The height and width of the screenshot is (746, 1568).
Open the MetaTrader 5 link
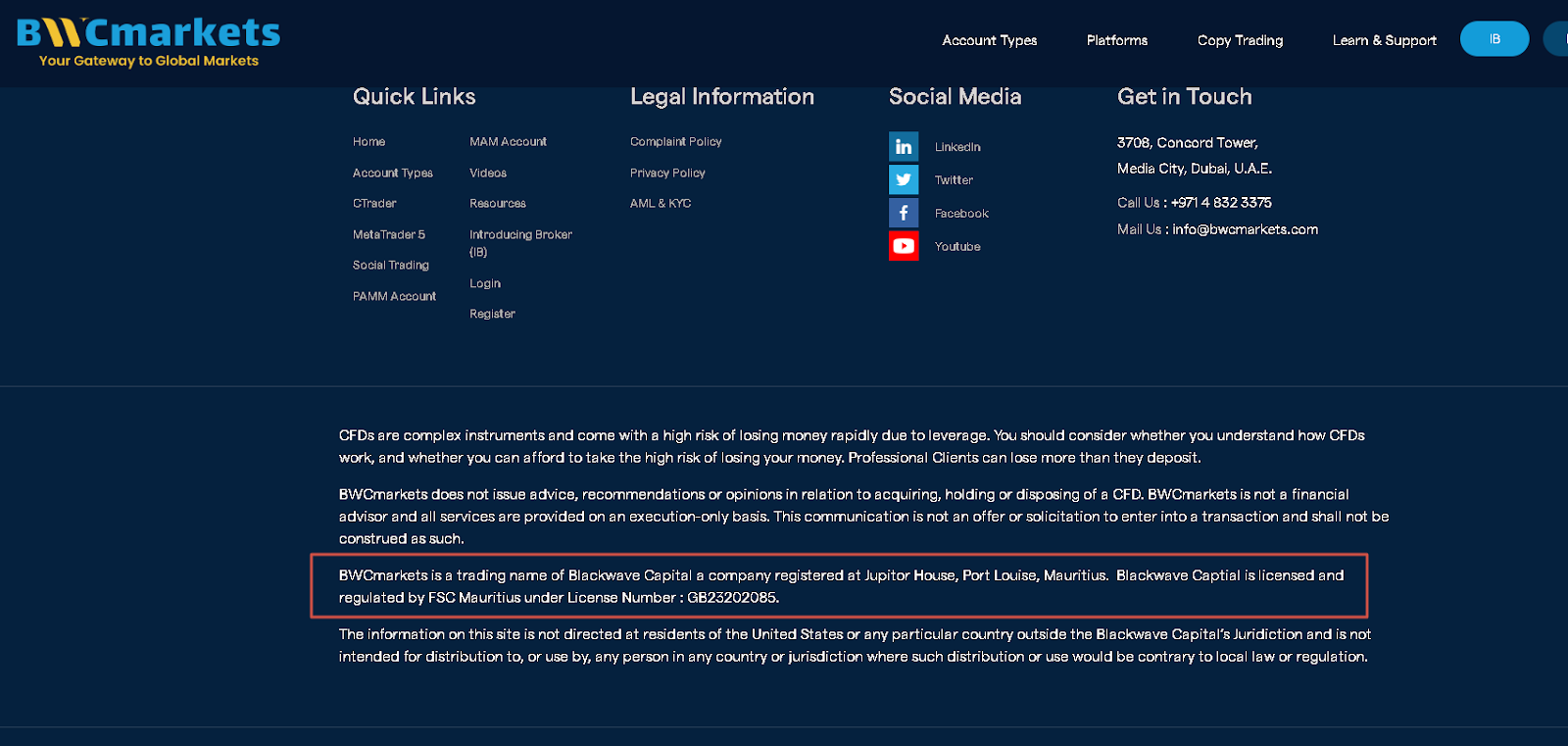pyautogui.click(x=389, y=234)
